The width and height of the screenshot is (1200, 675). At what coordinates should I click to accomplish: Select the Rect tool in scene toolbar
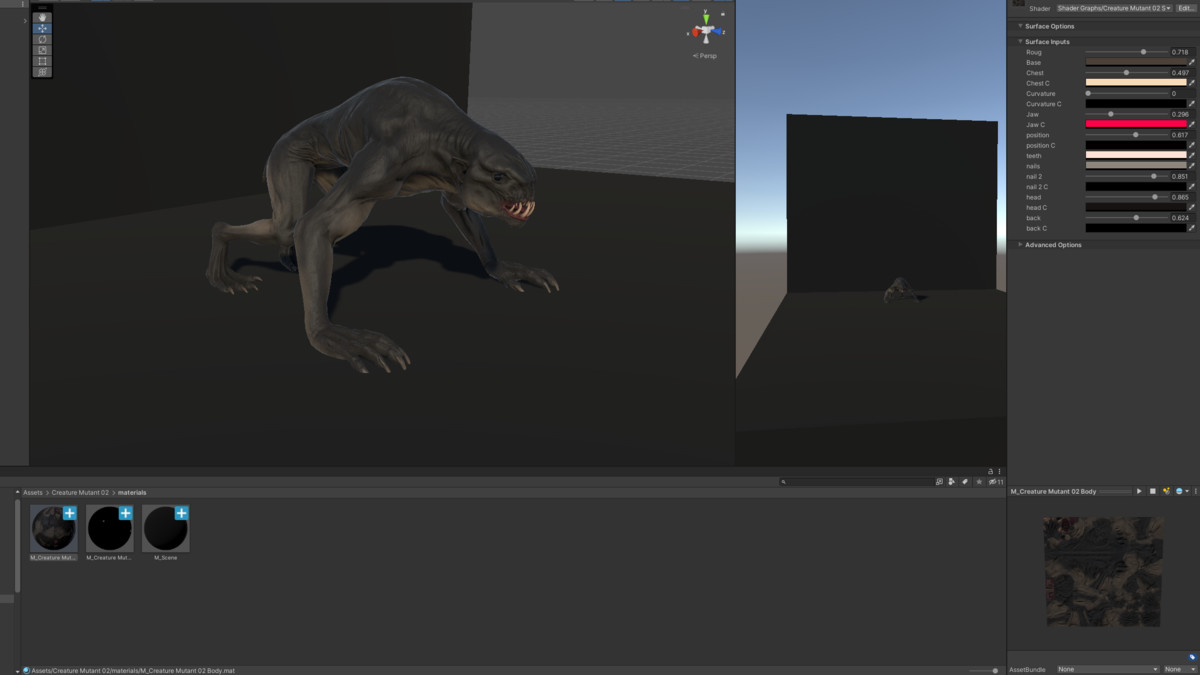pyautogui.click(x=42, y=61)
